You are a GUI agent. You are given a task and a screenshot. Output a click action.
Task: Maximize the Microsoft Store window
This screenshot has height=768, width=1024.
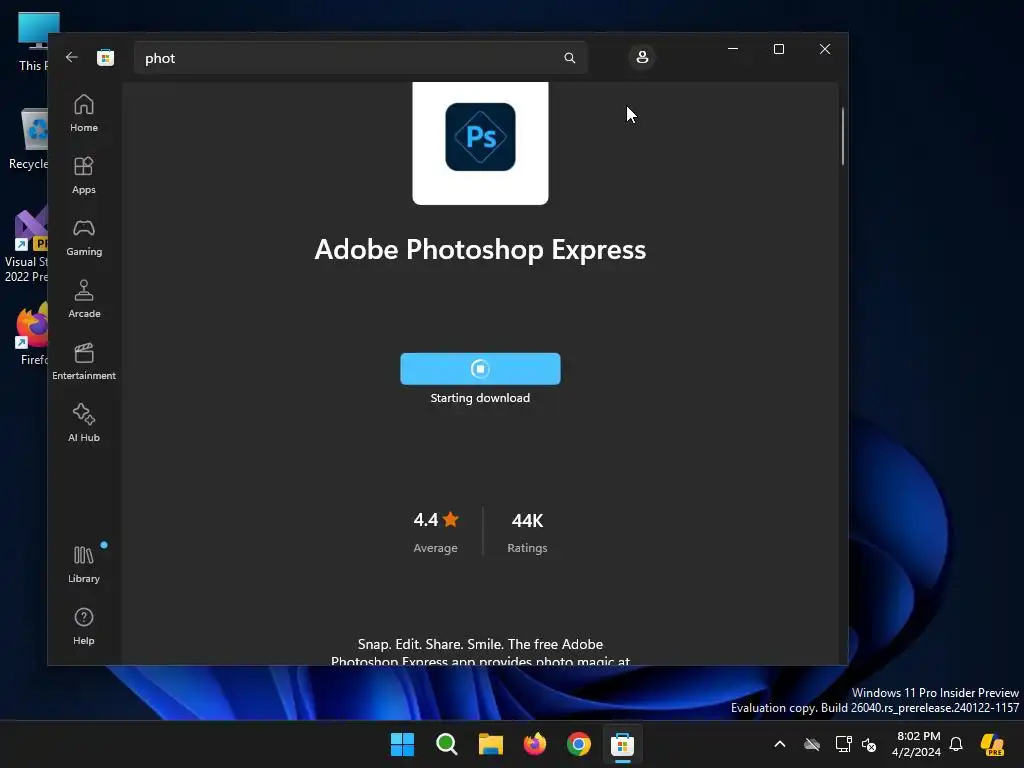pos(778,49)
